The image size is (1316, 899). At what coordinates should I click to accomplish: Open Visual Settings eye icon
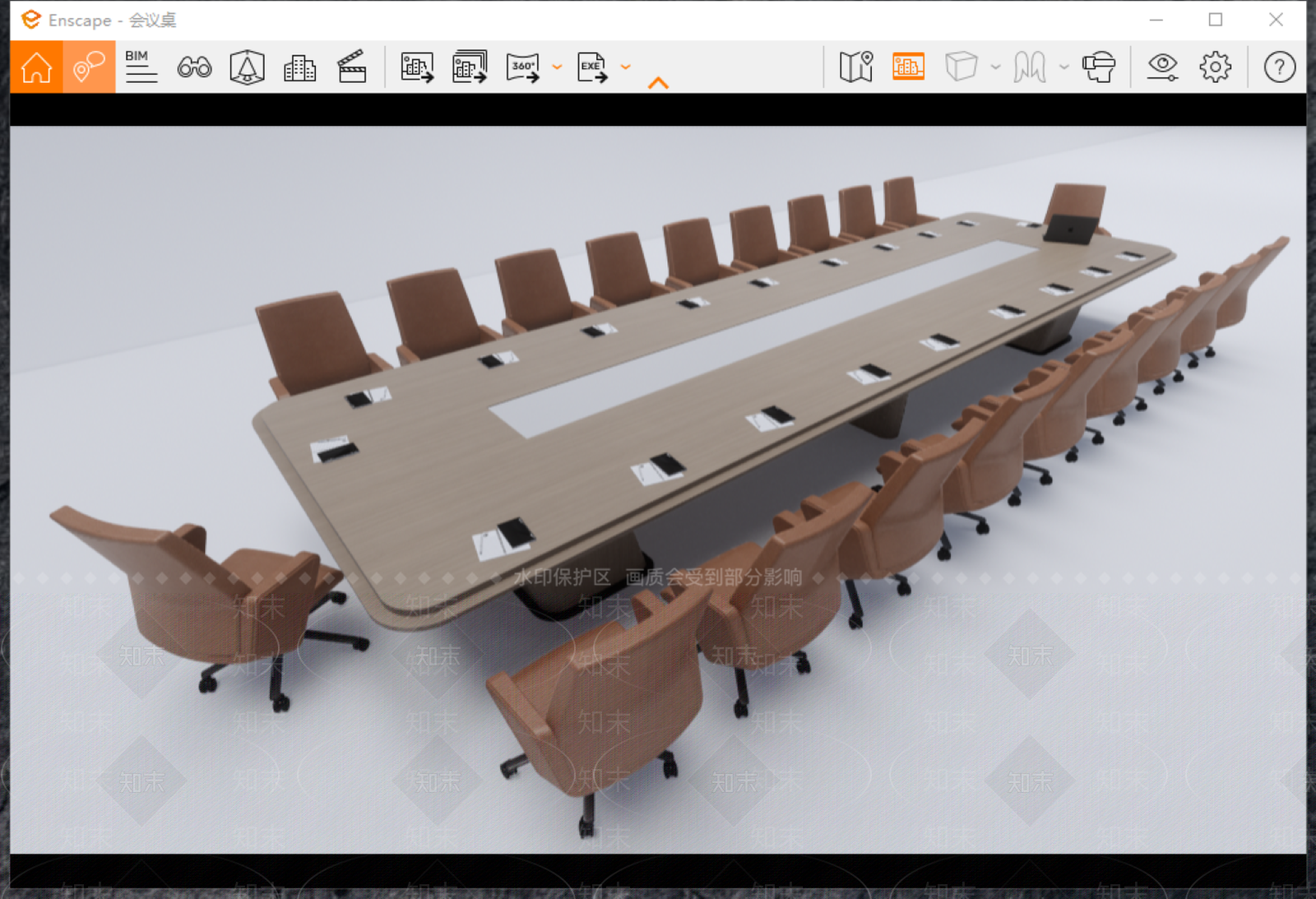(1162, 67)
